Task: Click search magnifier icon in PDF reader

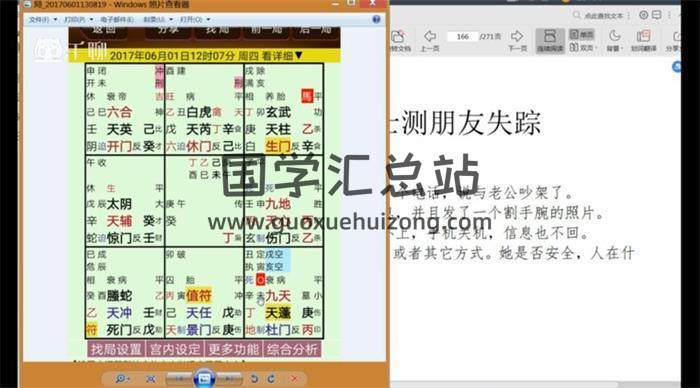Action: tap(577, 15)
